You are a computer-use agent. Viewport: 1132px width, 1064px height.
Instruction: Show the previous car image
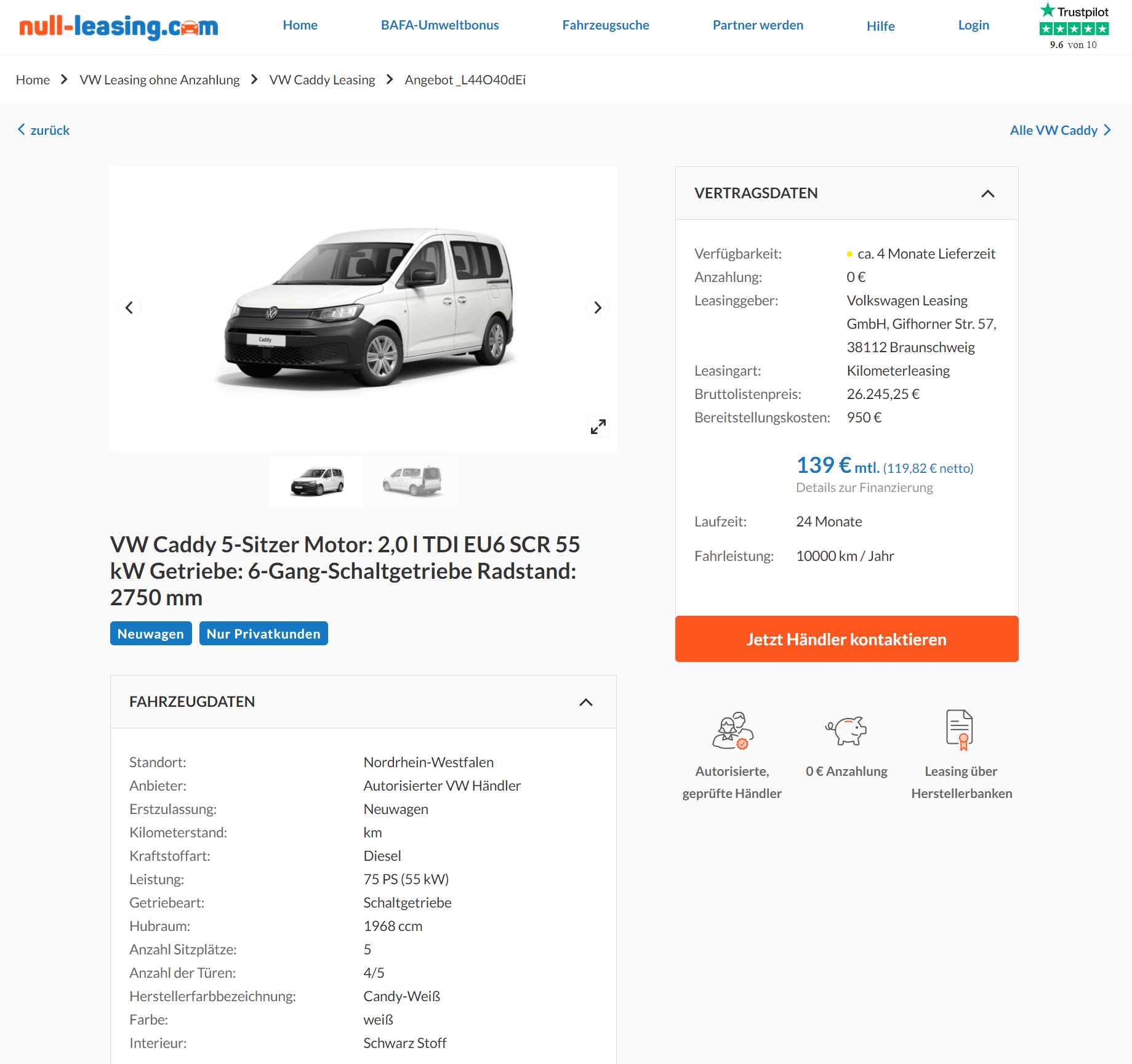tap(129, 307)
